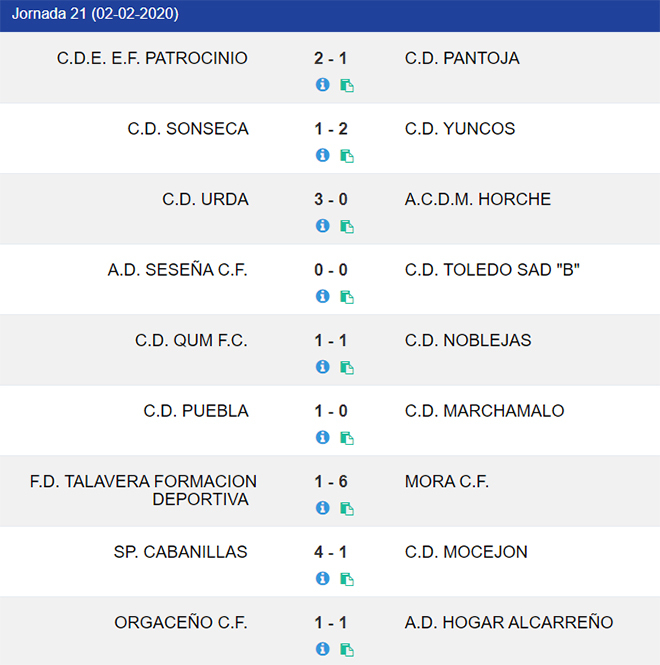Open MORA C.F. team link
The width and height of the screenshot is (660, 665).
click(x=447, y=481)
